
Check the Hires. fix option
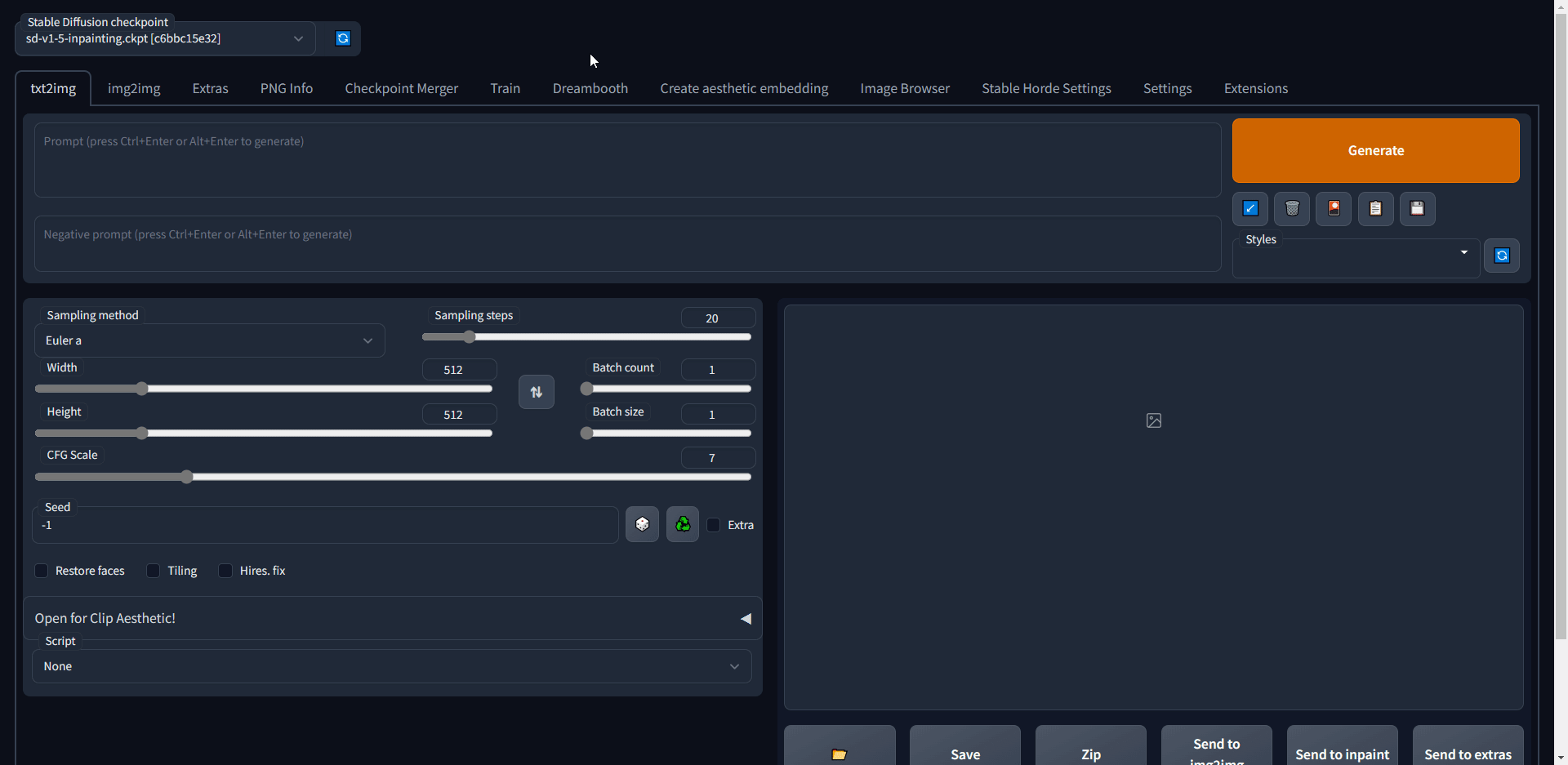point(225,571)
